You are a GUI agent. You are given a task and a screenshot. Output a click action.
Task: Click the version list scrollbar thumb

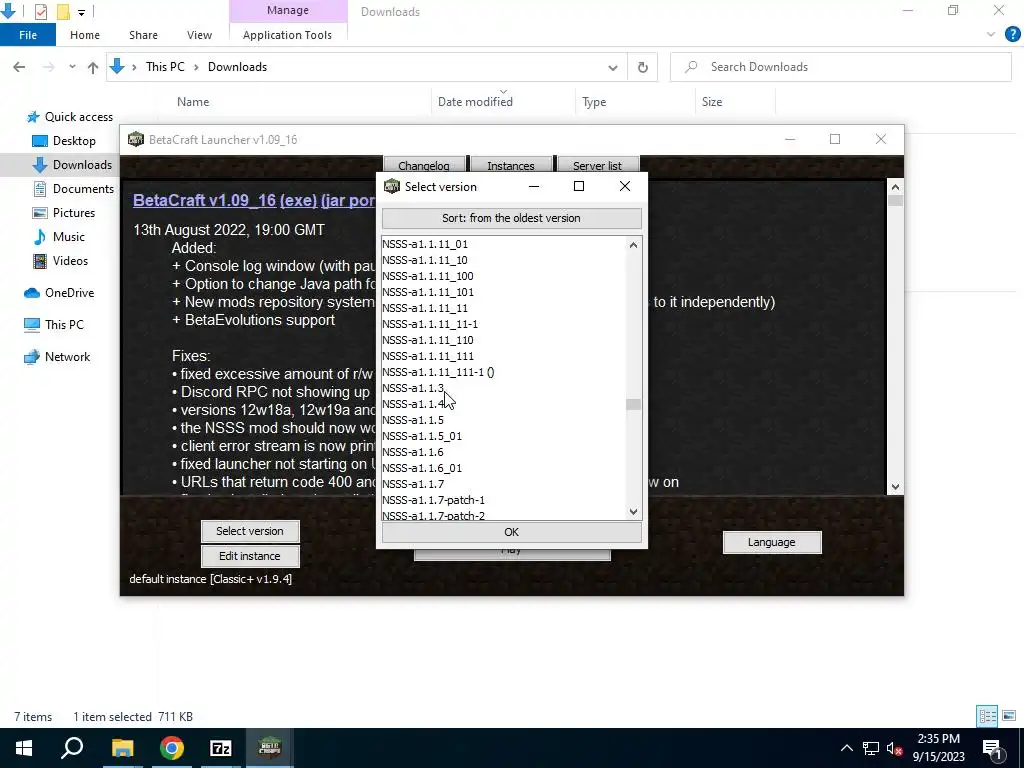click(x=633, y=405)
